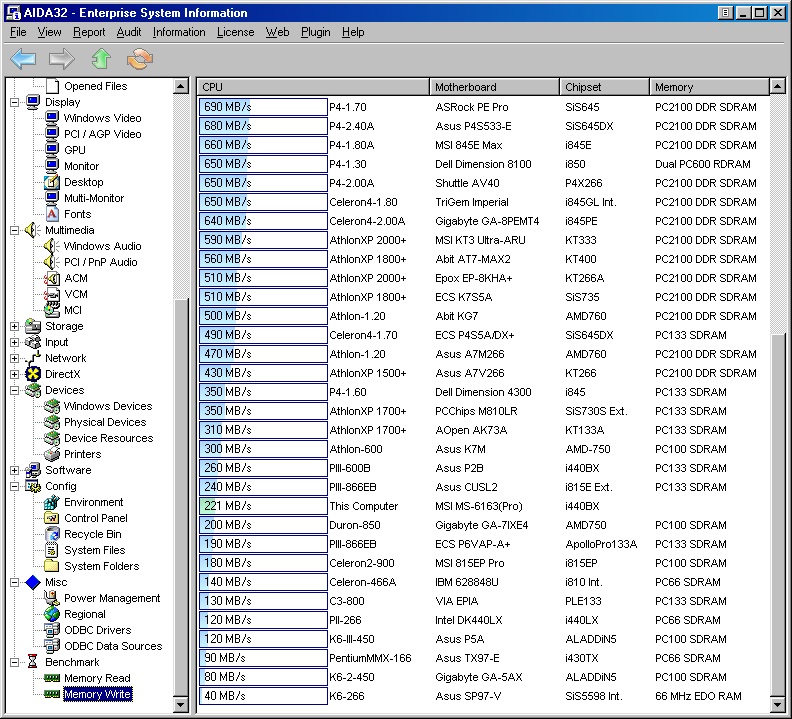Open the Recycle Bin config item
This screenshot has width=792, height=719.
92,534
